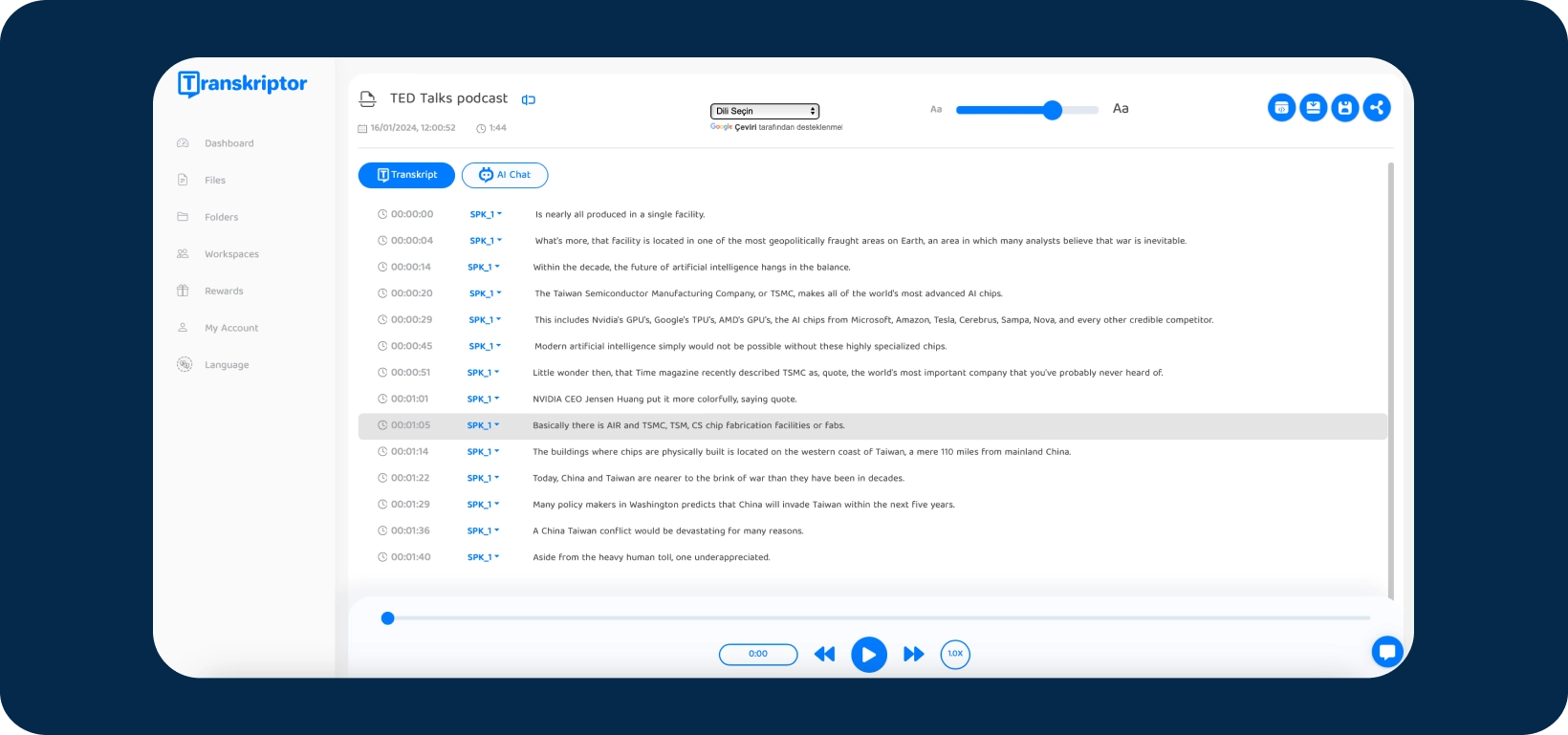
Task: Switch to the Transkript tab
Action: [x=406, y=175]
